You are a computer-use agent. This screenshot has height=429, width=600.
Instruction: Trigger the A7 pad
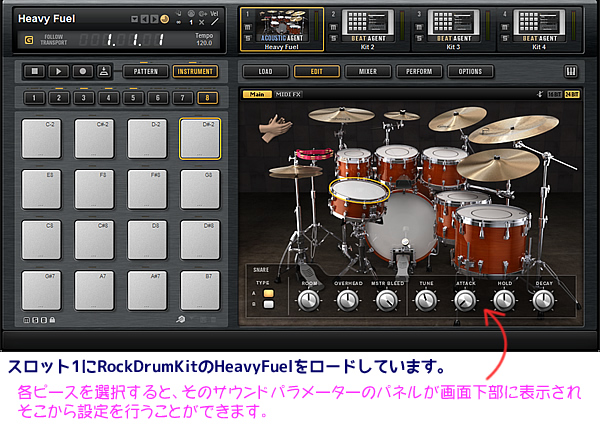[x=94, y=290]
